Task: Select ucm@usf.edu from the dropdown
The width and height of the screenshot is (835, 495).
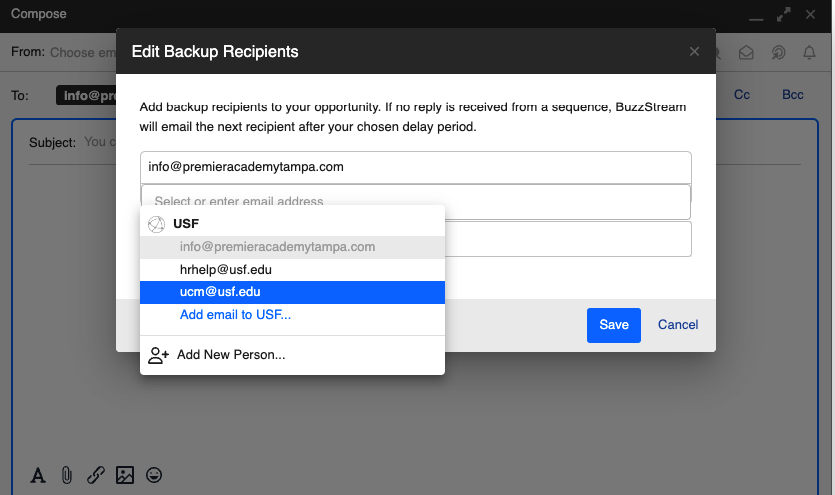Action: coord(292,292)
